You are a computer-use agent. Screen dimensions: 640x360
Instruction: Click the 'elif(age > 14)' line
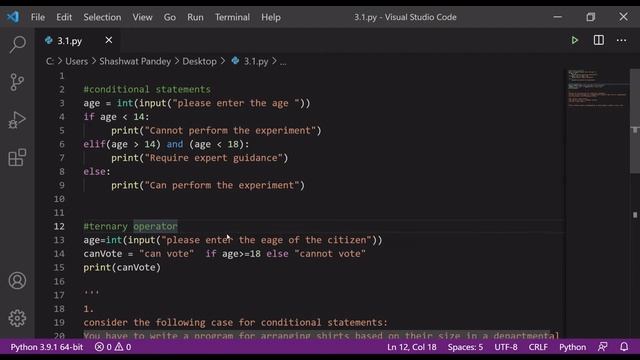[166, 144]
